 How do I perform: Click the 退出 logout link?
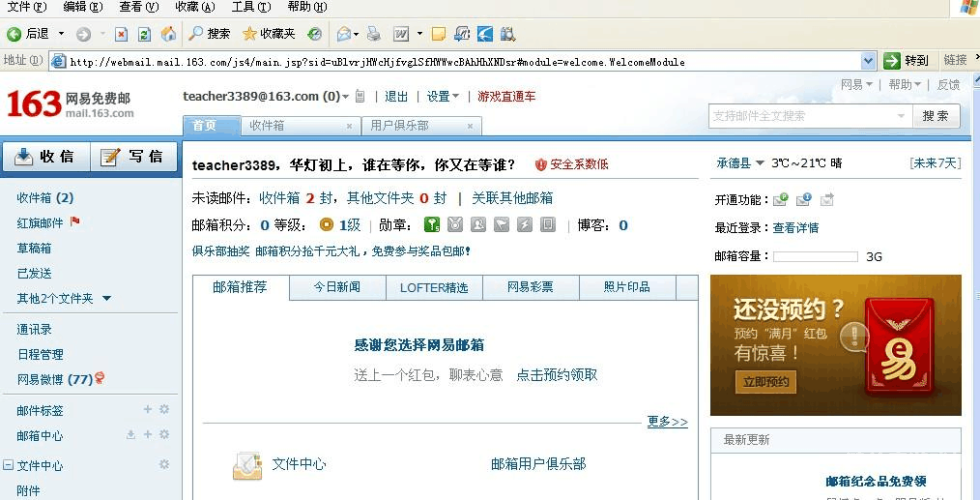(x=396, y=96)
